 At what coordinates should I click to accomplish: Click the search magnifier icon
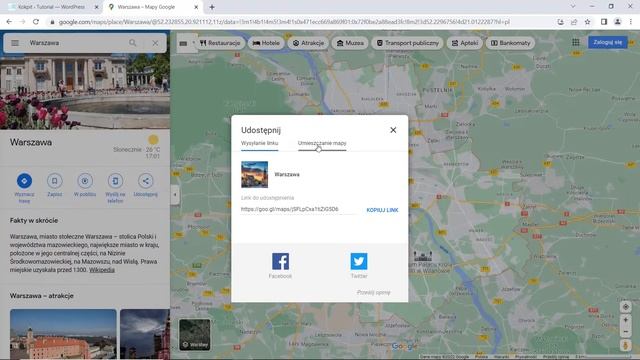coord(133,43)
